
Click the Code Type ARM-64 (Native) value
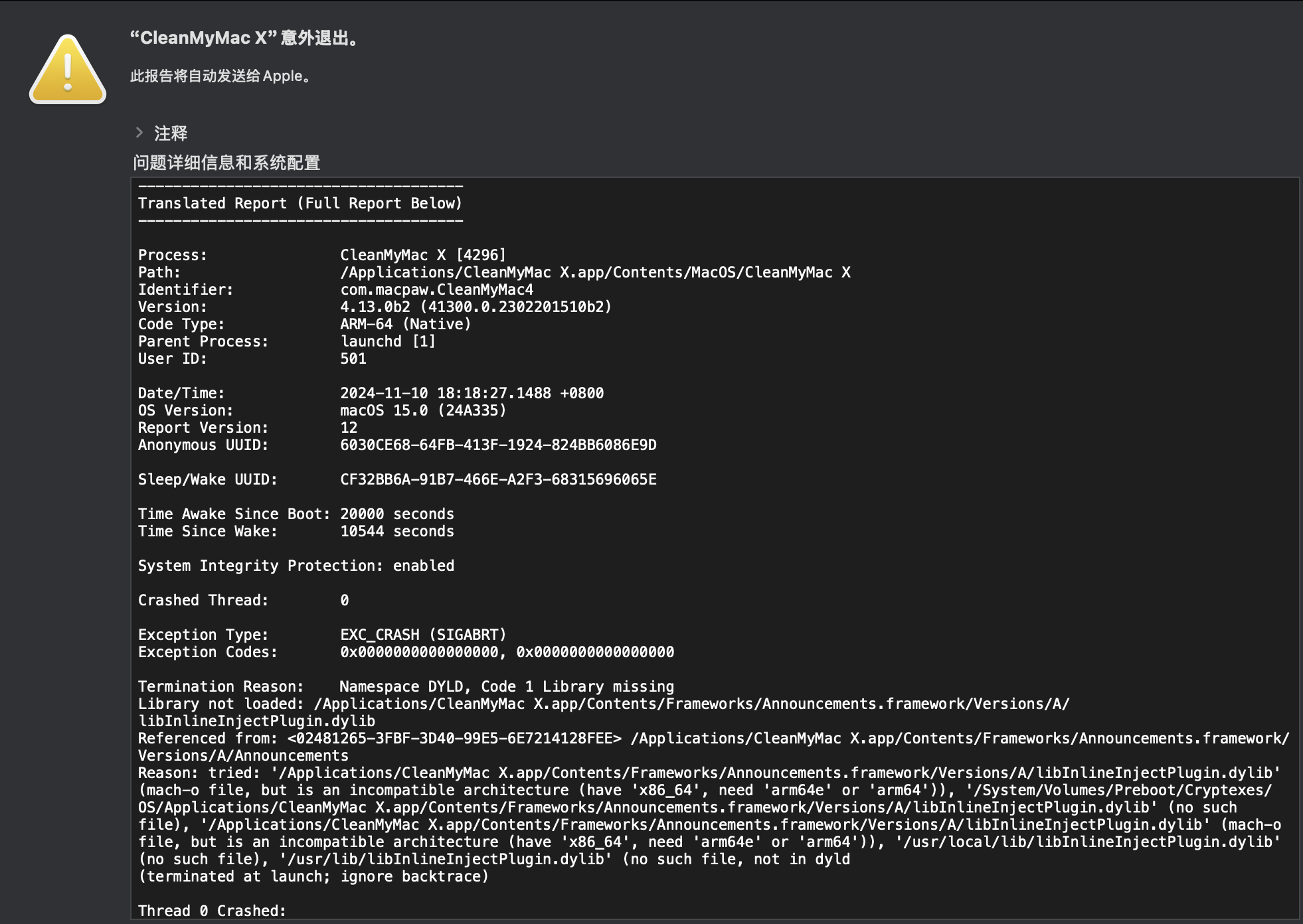pos(405,324)
